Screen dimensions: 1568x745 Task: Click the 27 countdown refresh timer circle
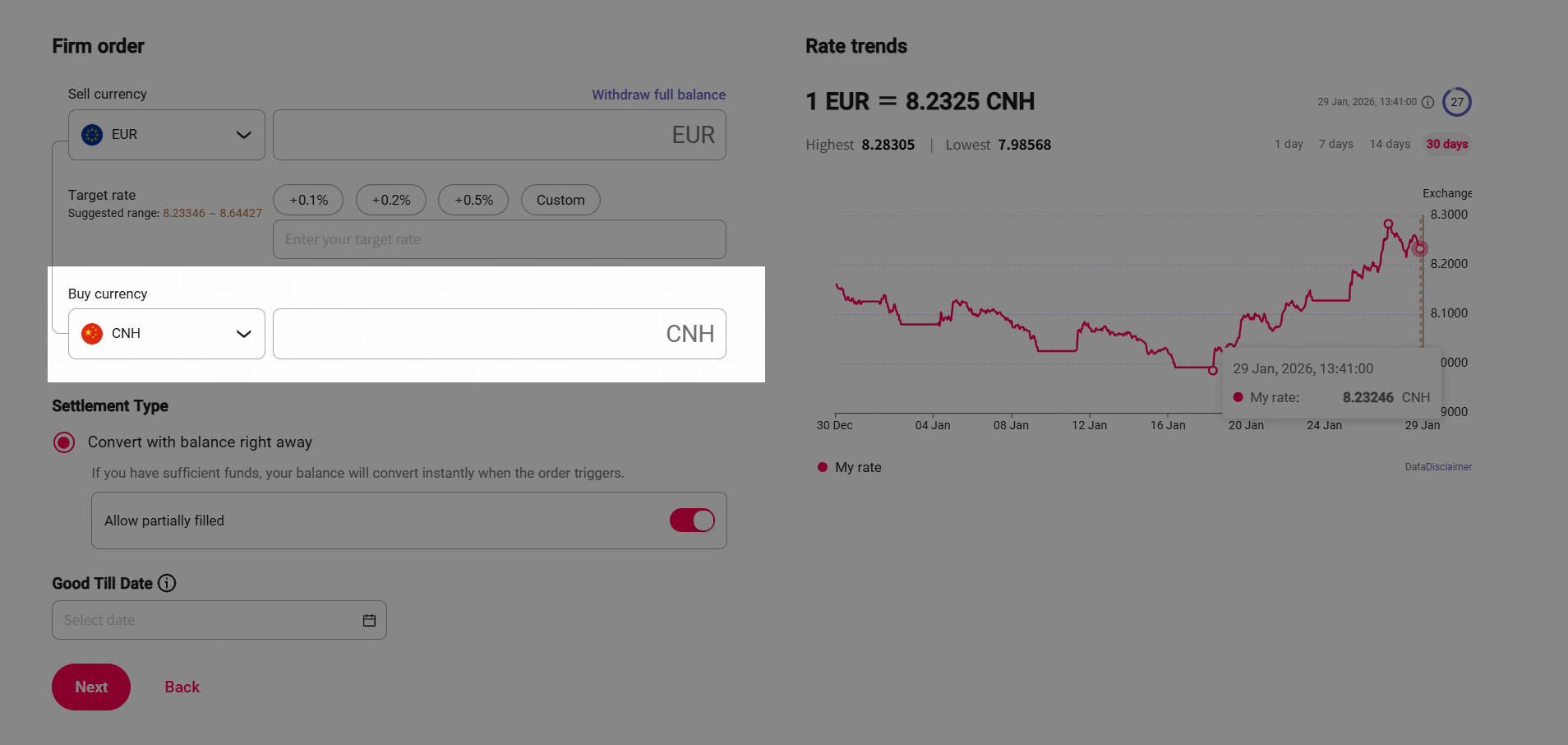coord(1456,102)
